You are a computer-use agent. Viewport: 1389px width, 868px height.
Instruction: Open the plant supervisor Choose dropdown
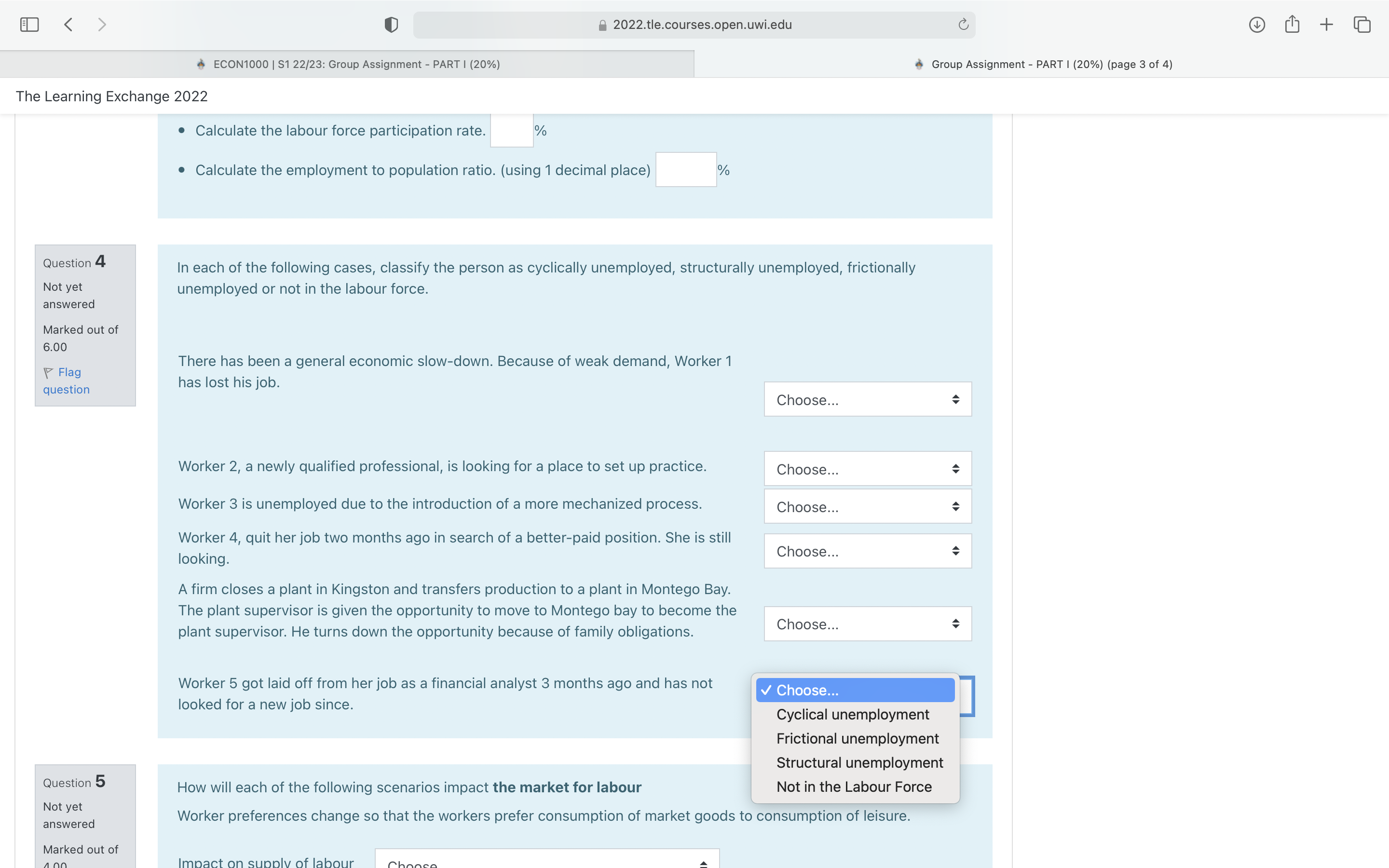(867, 624)
